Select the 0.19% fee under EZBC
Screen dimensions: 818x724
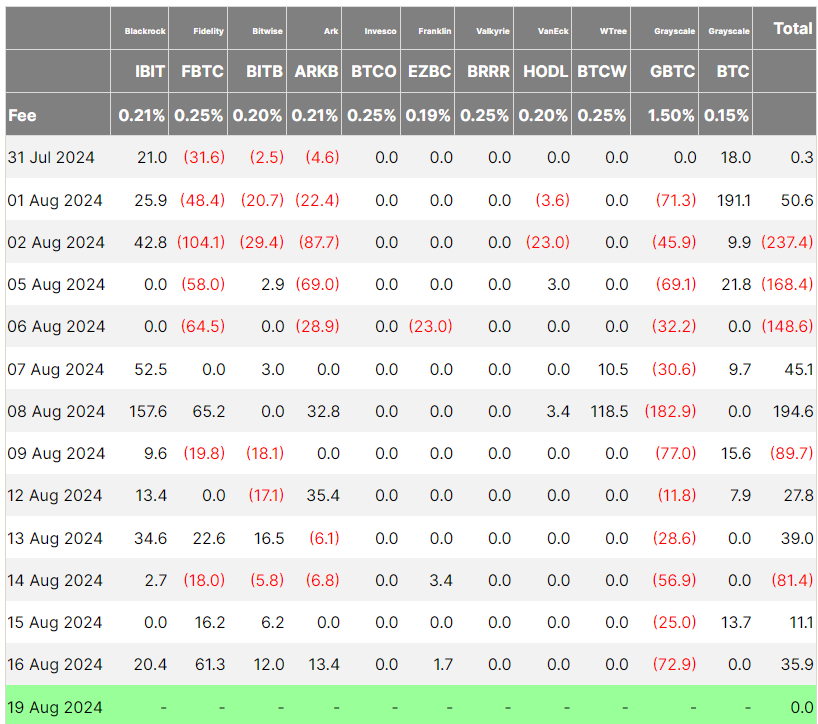[x=428, y=115]
